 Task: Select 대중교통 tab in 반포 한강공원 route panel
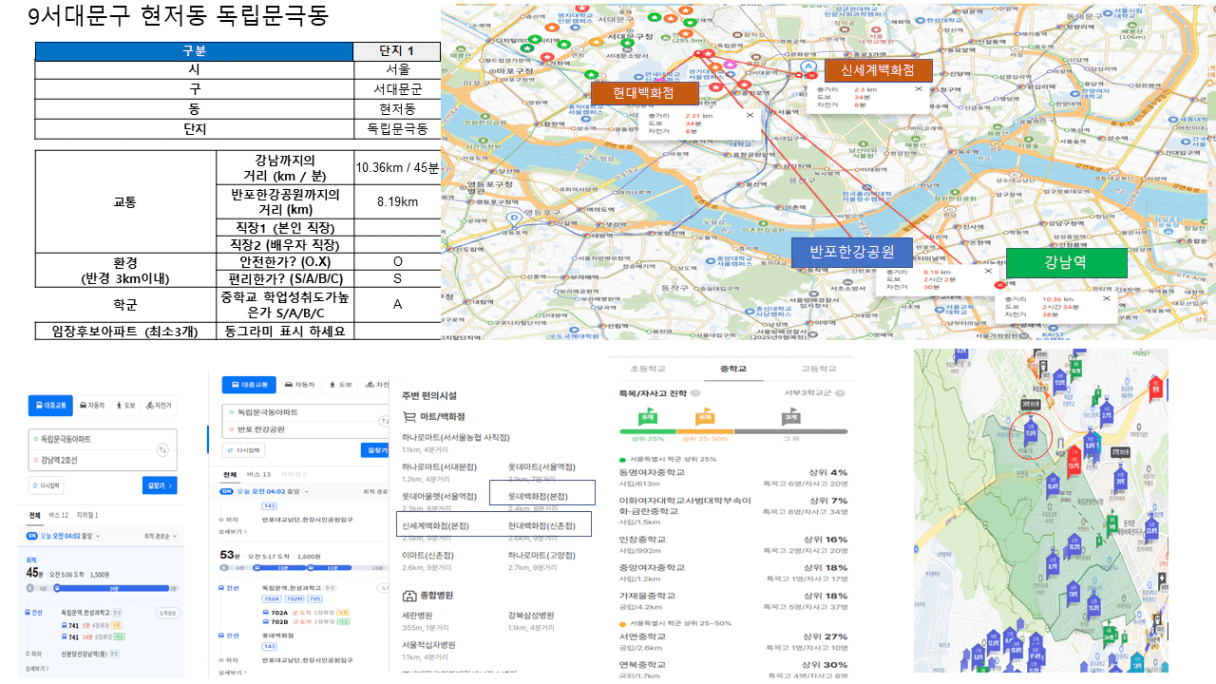point(249,384)
